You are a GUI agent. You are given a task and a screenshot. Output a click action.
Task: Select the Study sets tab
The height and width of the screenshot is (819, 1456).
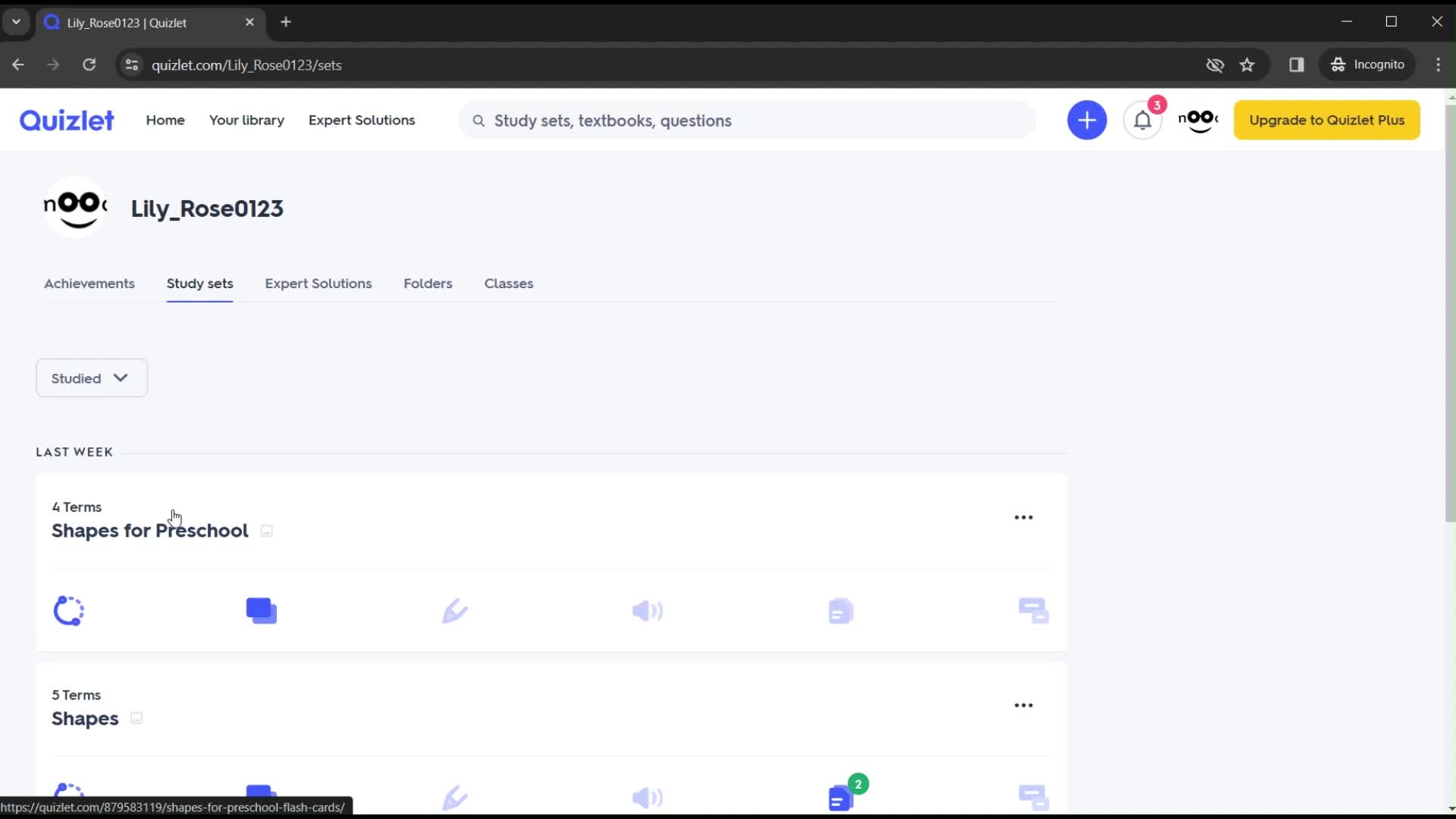pos(200,284)
